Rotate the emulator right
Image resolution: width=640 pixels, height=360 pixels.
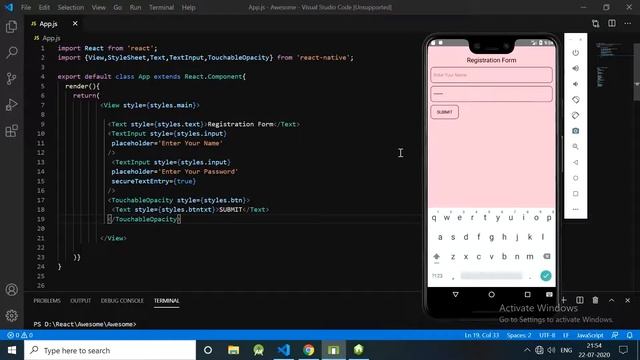[x=576, y=116]
